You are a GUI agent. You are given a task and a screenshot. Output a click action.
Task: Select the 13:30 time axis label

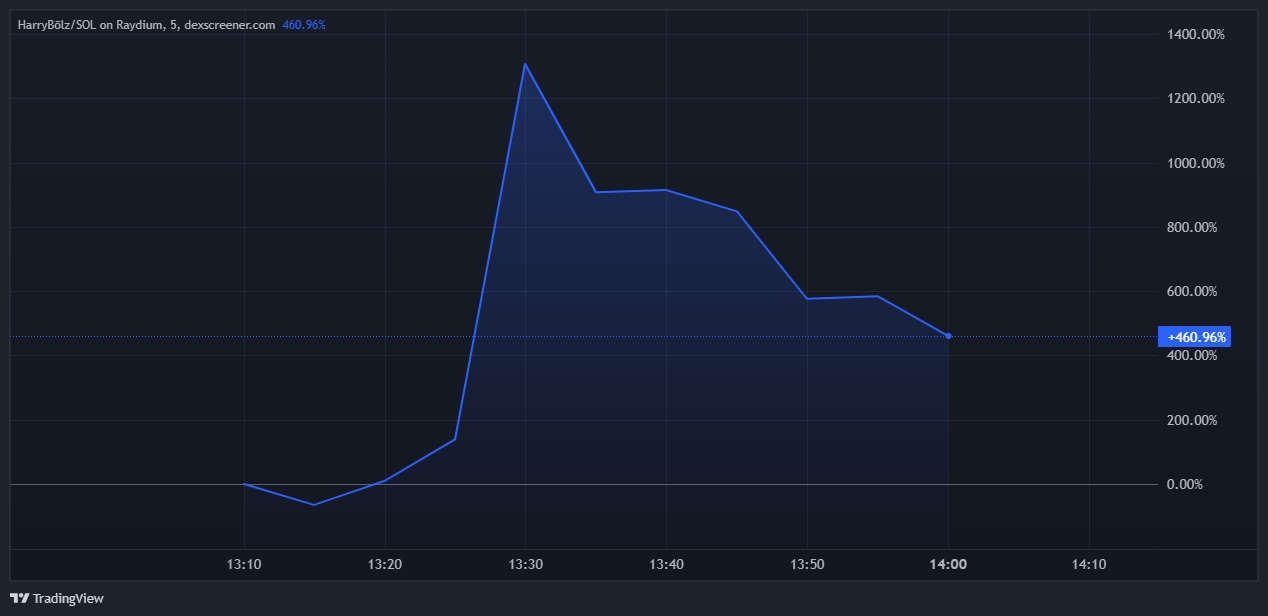525,564
